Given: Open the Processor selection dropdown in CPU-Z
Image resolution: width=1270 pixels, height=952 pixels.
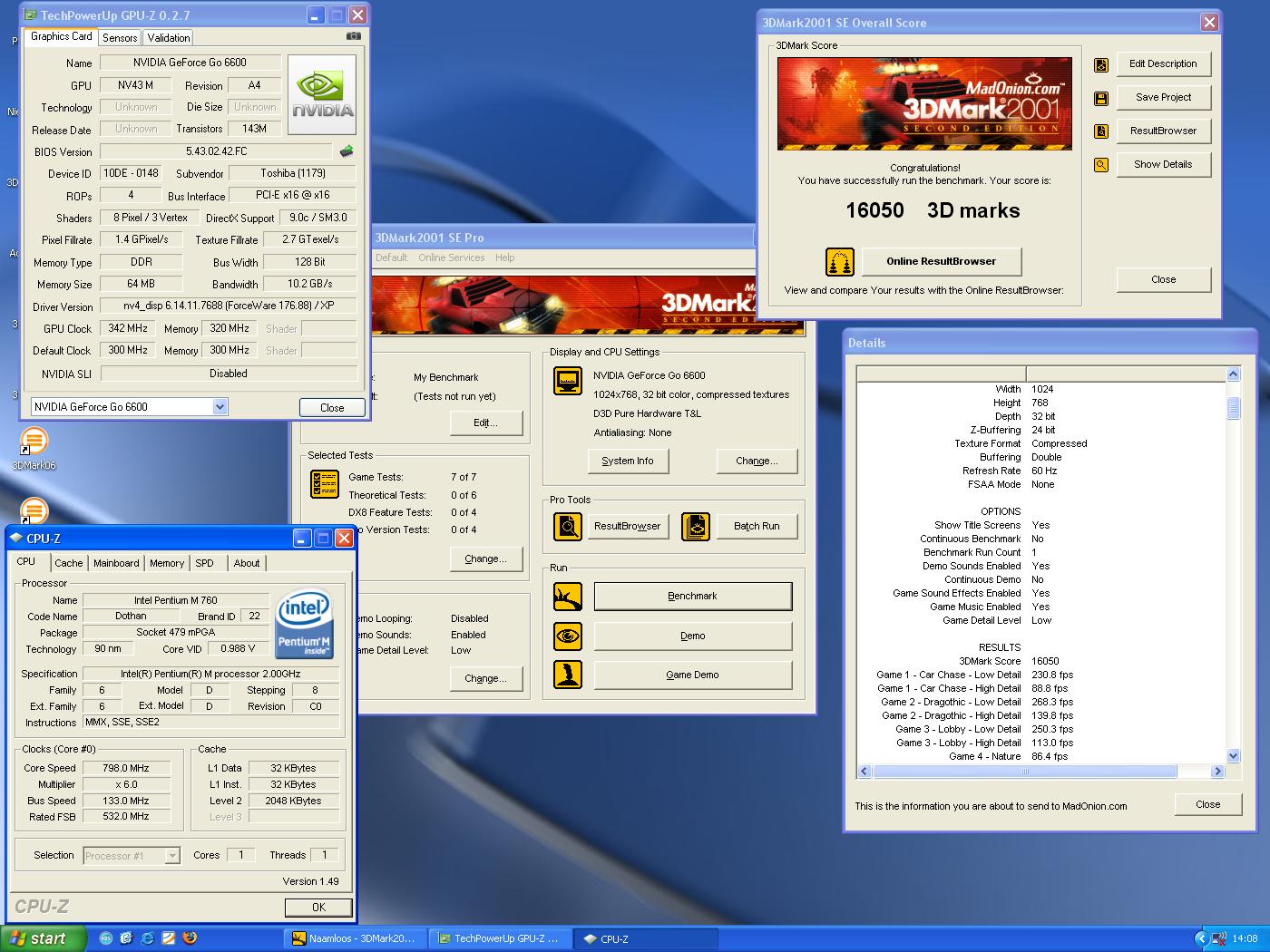Looking at the screenshot, I should (x=172, y=856).
